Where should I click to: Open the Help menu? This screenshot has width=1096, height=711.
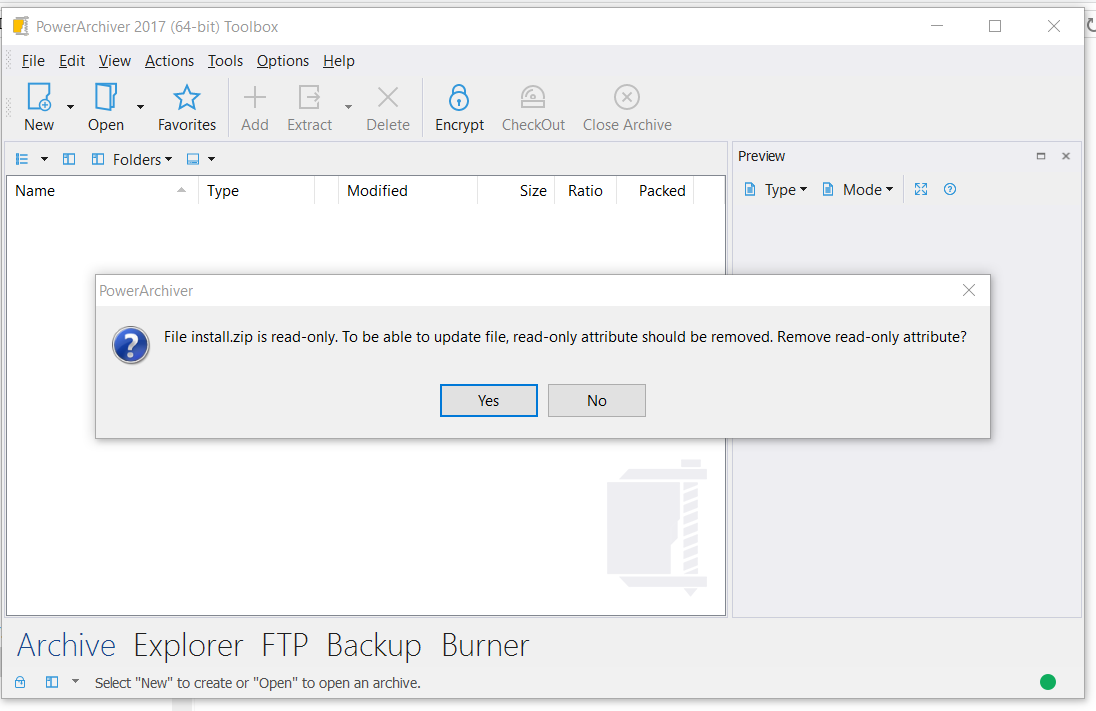(x=339, y=61)
